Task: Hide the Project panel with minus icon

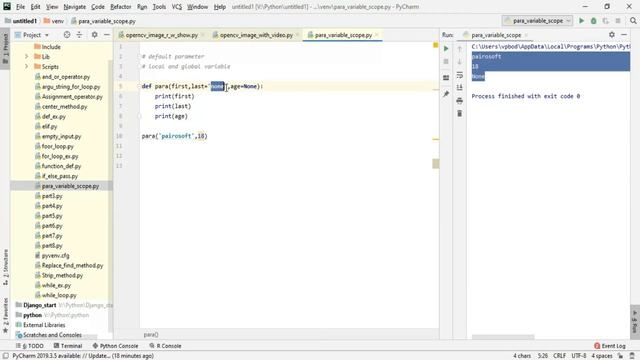Action: point(107,35)
